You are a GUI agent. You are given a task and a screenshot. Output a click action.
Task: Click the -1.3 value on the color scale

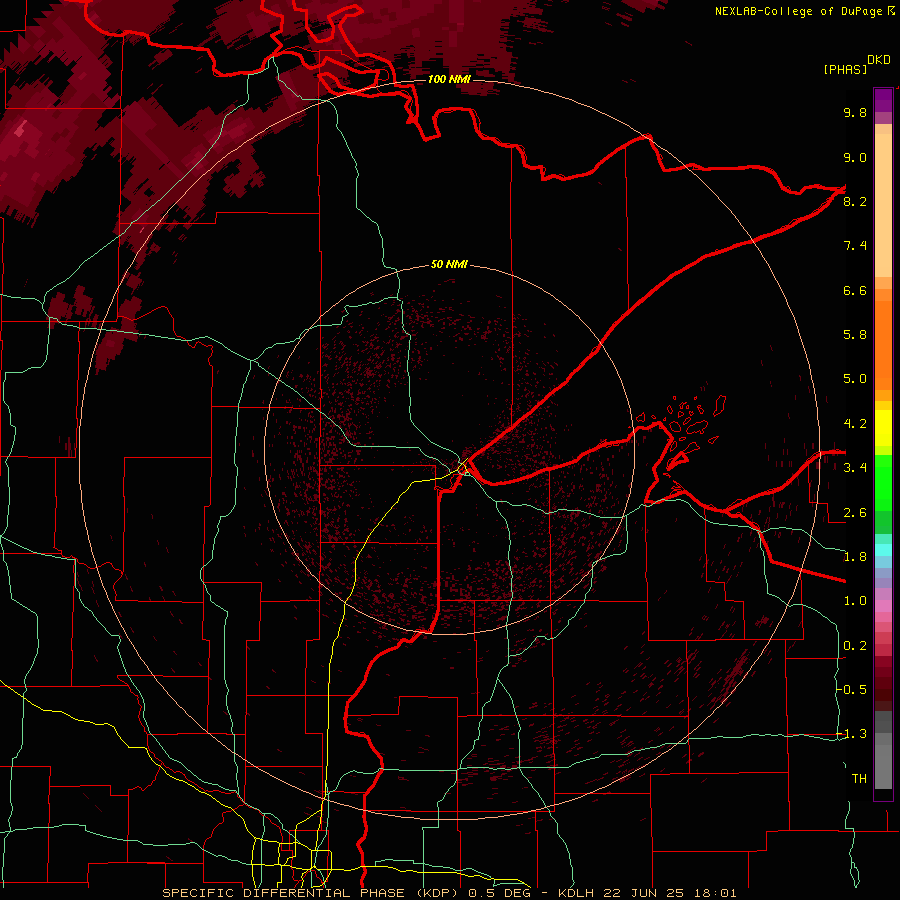[x=852, y=734]
